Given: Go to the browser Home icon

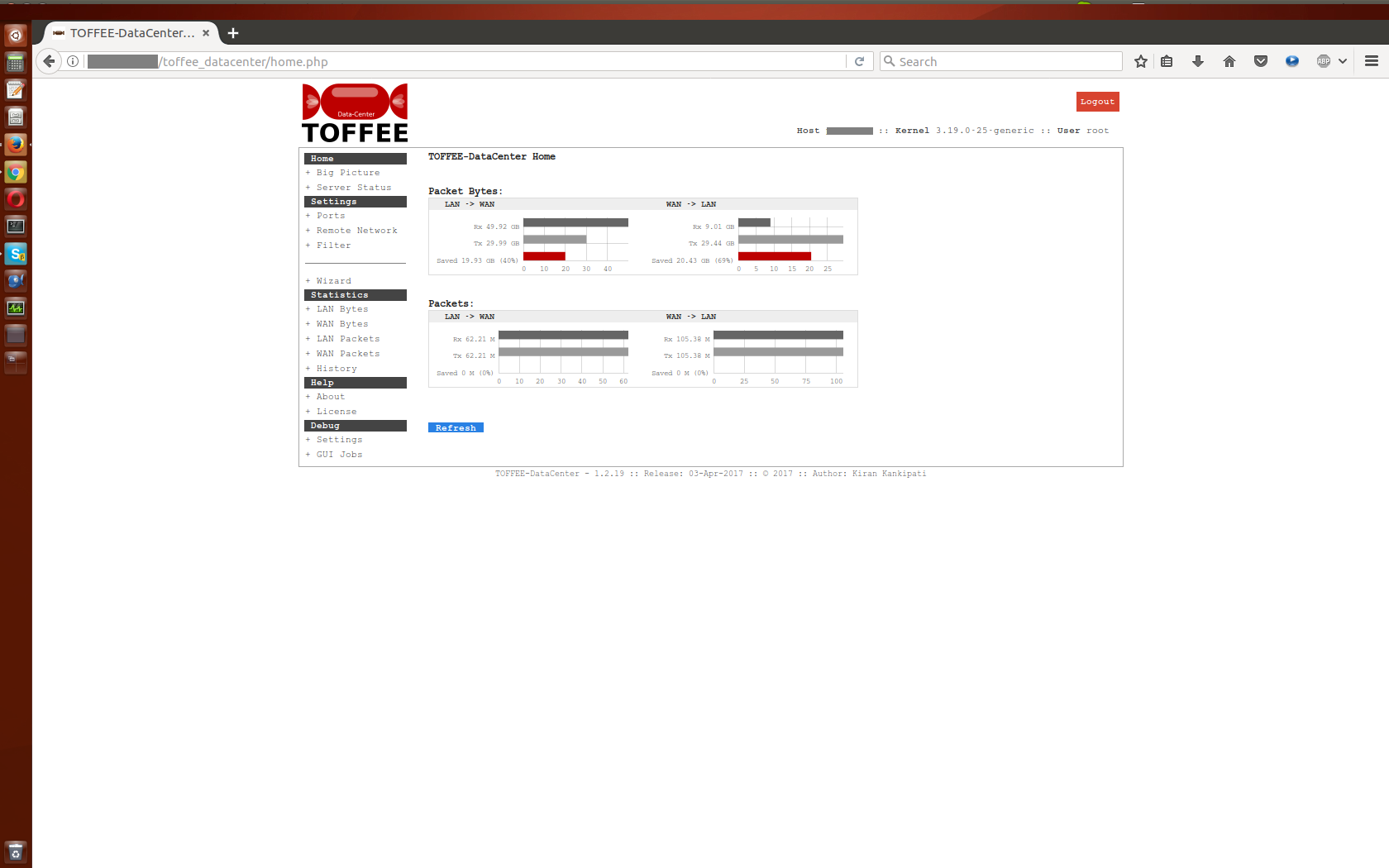Looking at the screenshot, I should click(x=1229, y=61).
